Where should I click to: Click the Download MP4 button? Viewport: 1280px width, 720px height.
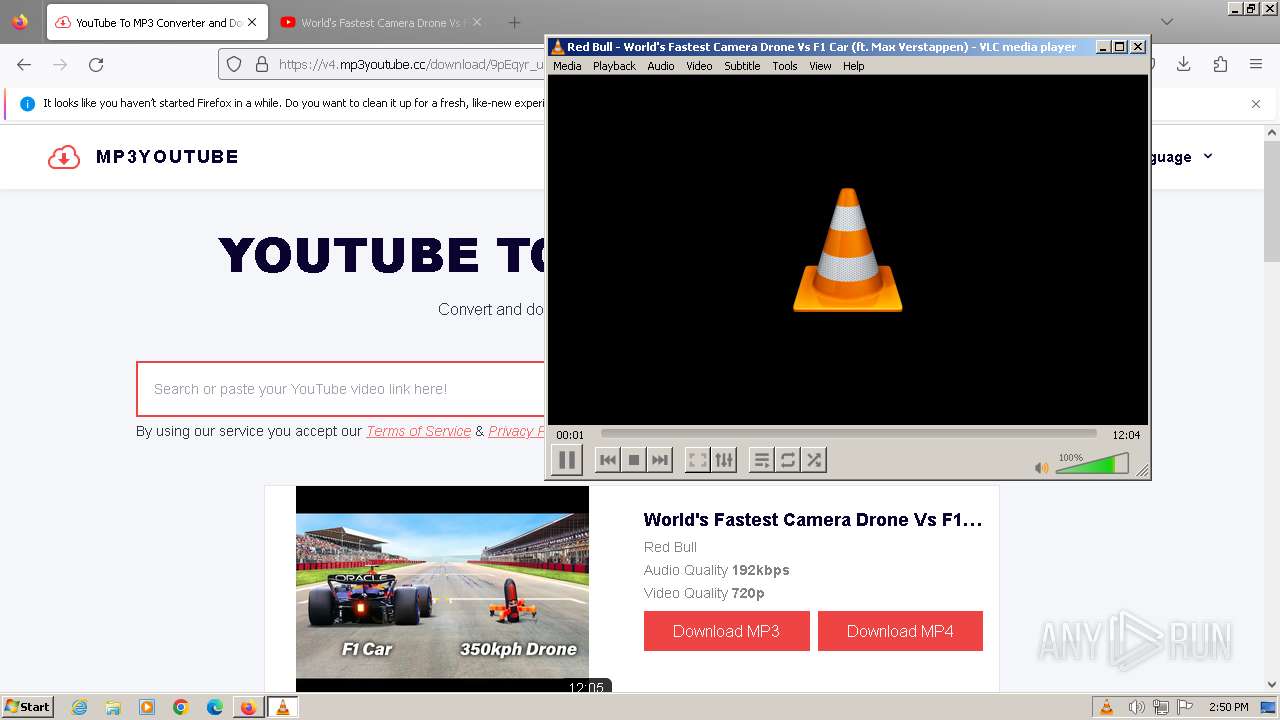coord(900,631)
